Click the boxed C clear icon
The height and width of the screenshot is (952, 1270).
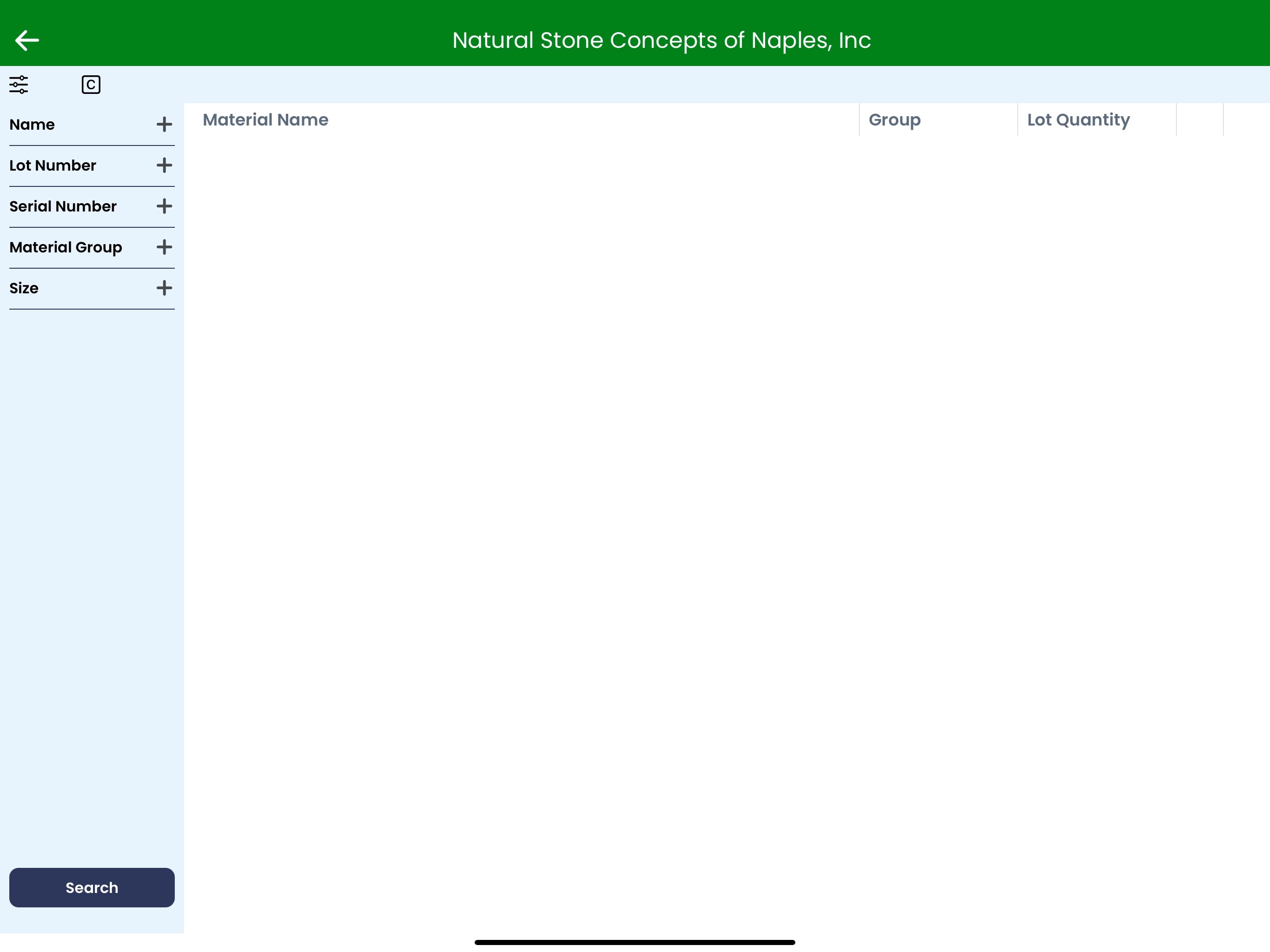point(91,85)
